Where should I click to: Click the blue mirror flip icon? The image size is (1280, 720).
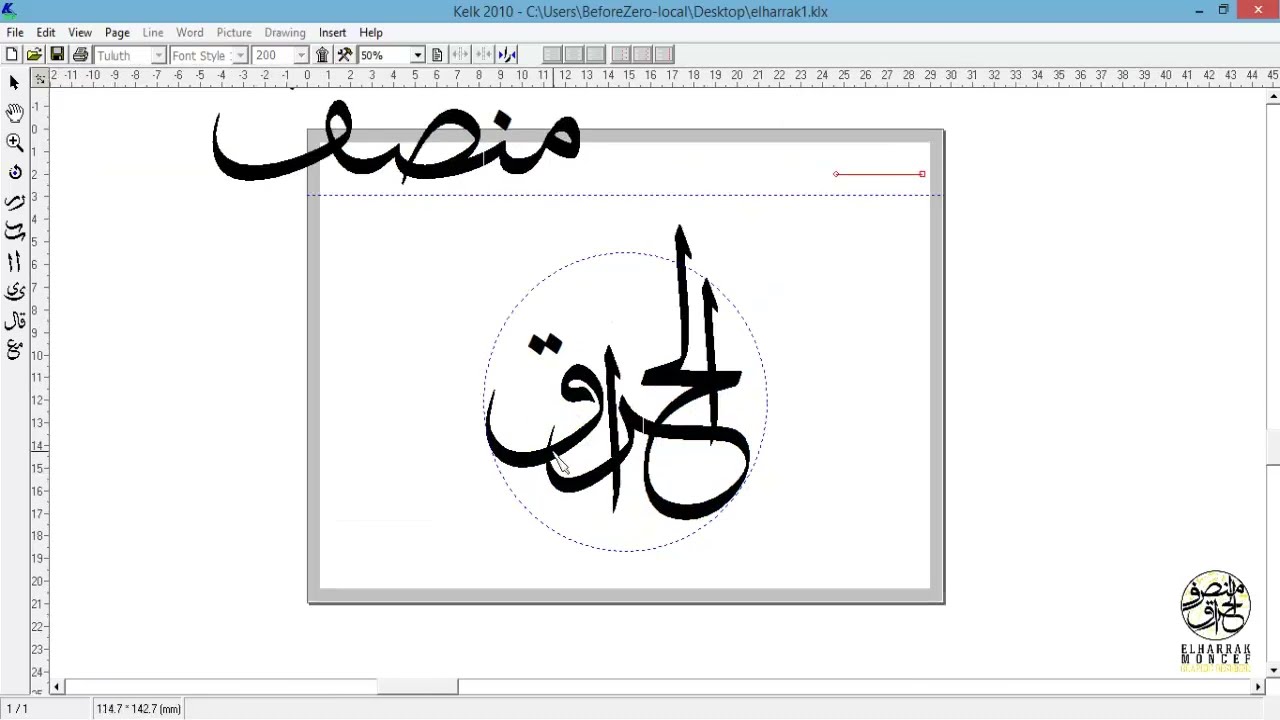click(507, 55)
